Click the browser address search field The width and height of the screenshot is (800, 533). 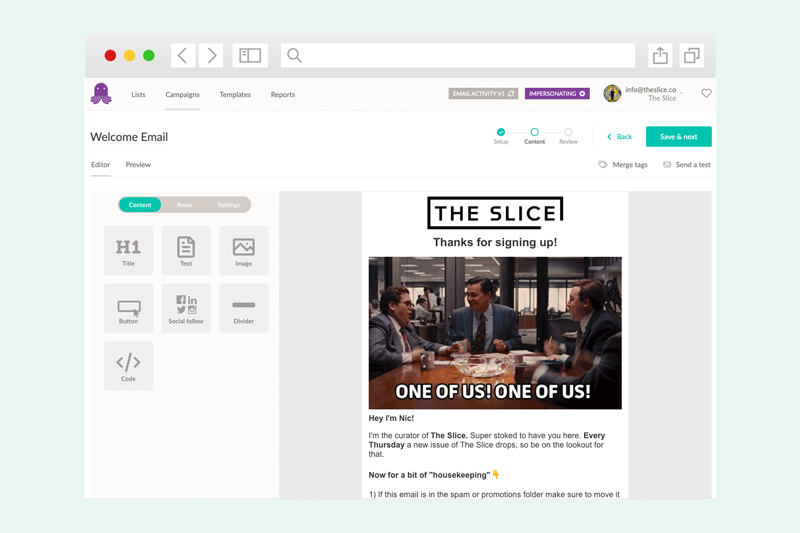click(x=458, y=55)
